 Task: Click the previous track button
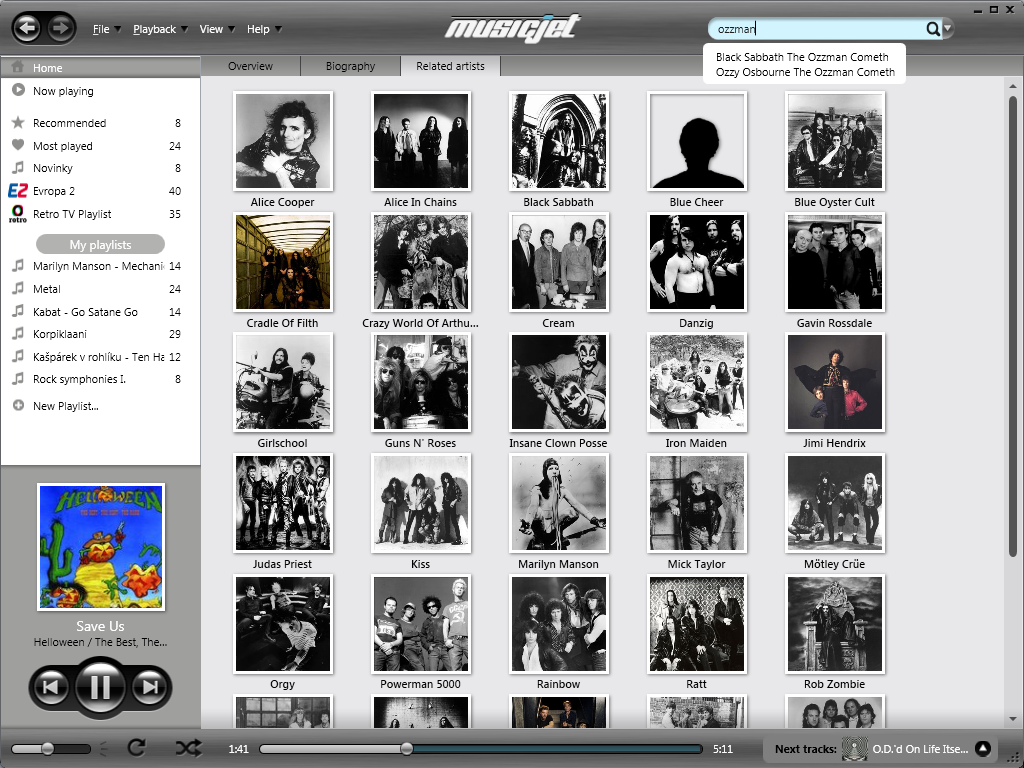[50, 687]
